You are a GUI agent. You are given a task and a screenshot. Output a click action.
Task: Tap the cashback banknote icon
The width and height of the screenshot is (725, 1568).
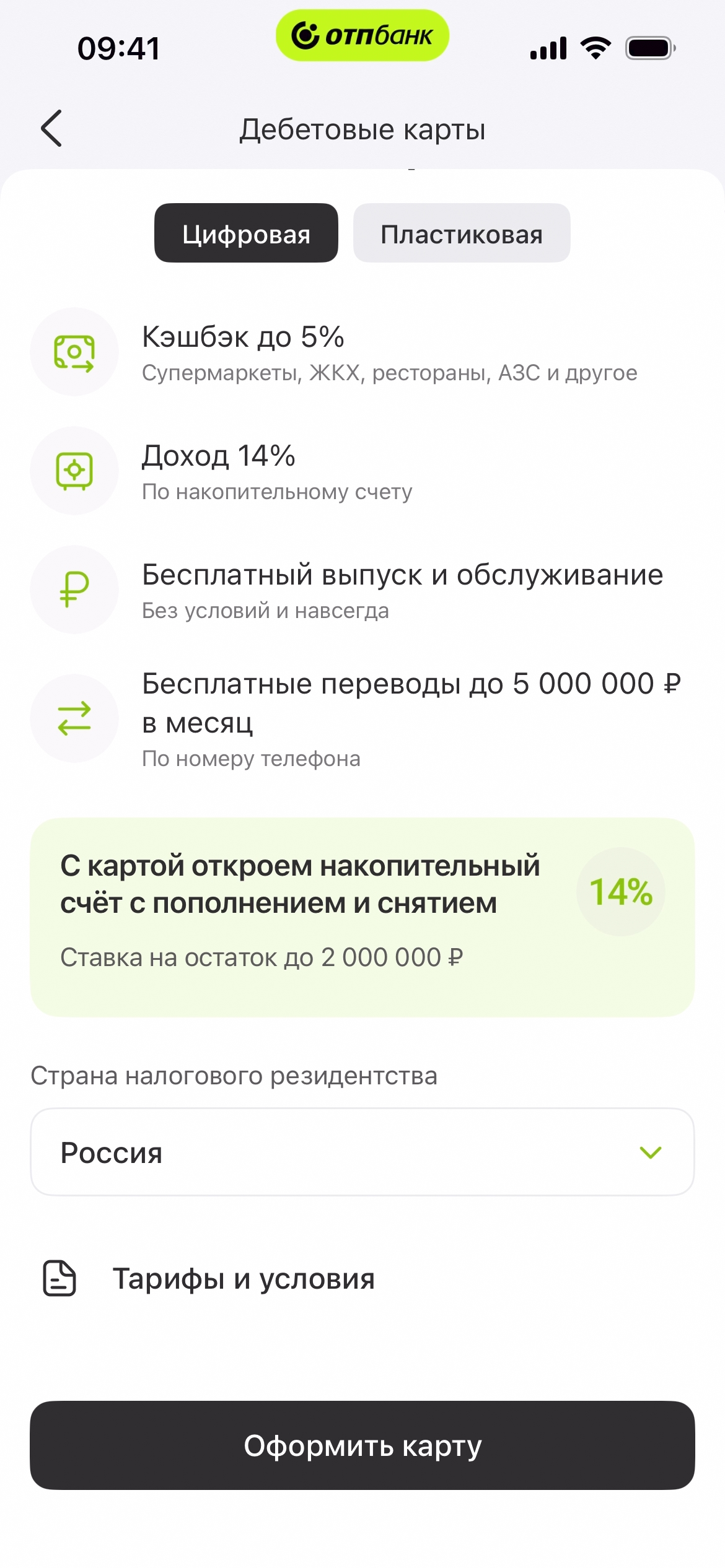(x=74, y=352)
